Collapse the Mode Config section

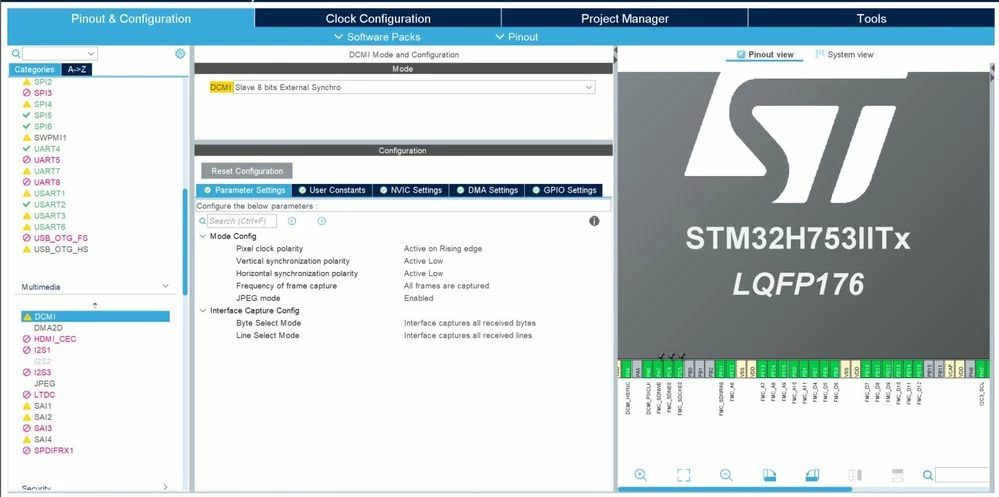click(203, 236)
